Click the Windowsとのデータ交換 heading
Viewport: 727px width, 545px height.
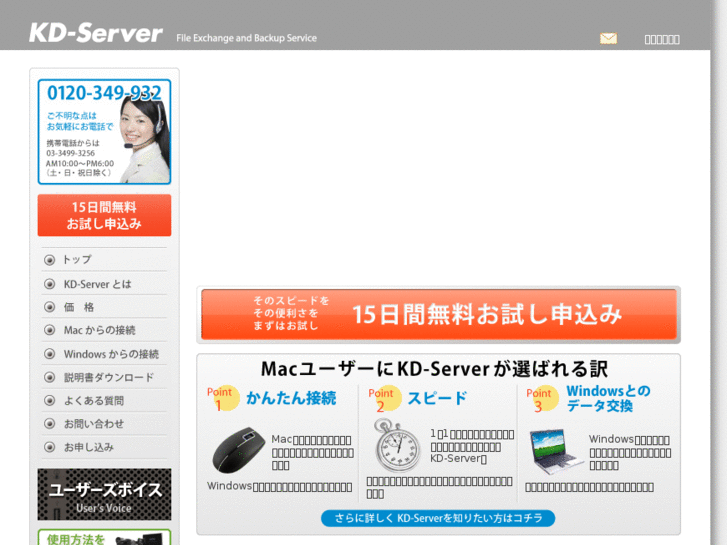click(x=608, y=398)
